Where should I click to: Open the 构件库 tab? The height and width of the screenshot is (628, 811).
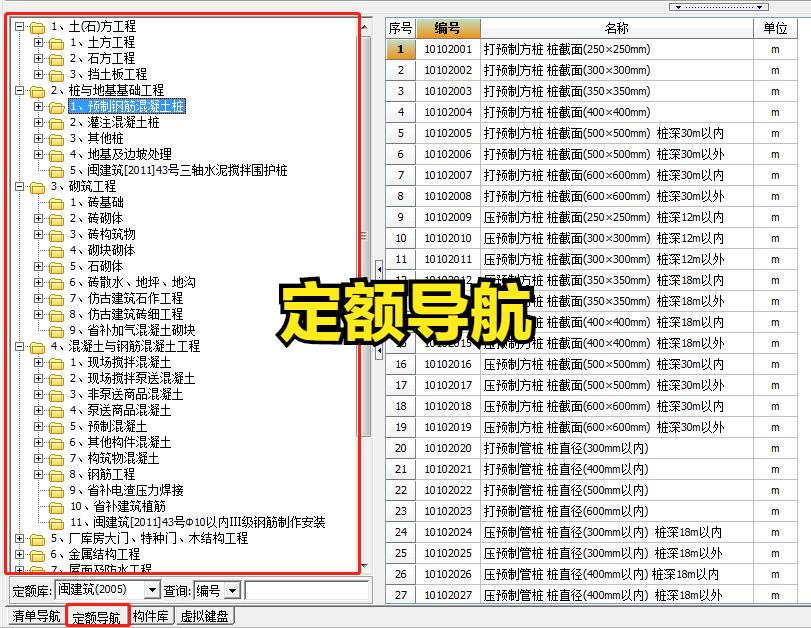click(x=150, y=616)
